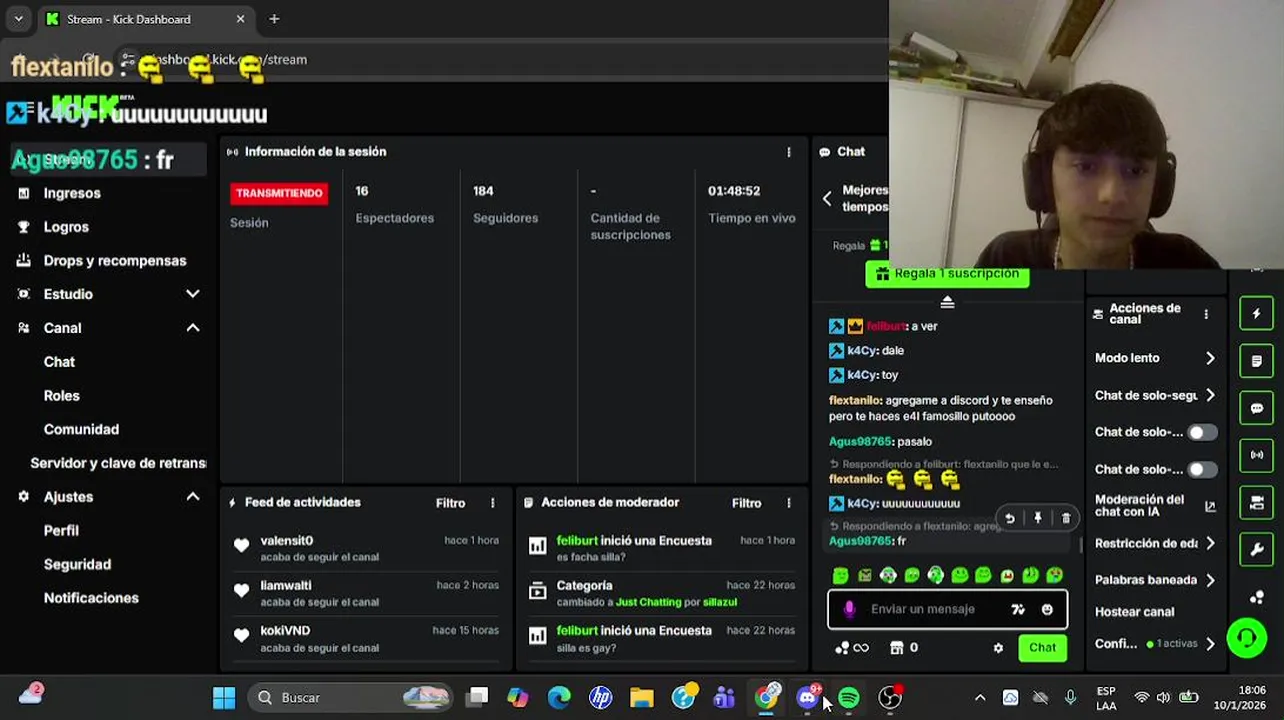
Task: Open OBS Studio from the taskbar
Action: [x=889, y=697]
